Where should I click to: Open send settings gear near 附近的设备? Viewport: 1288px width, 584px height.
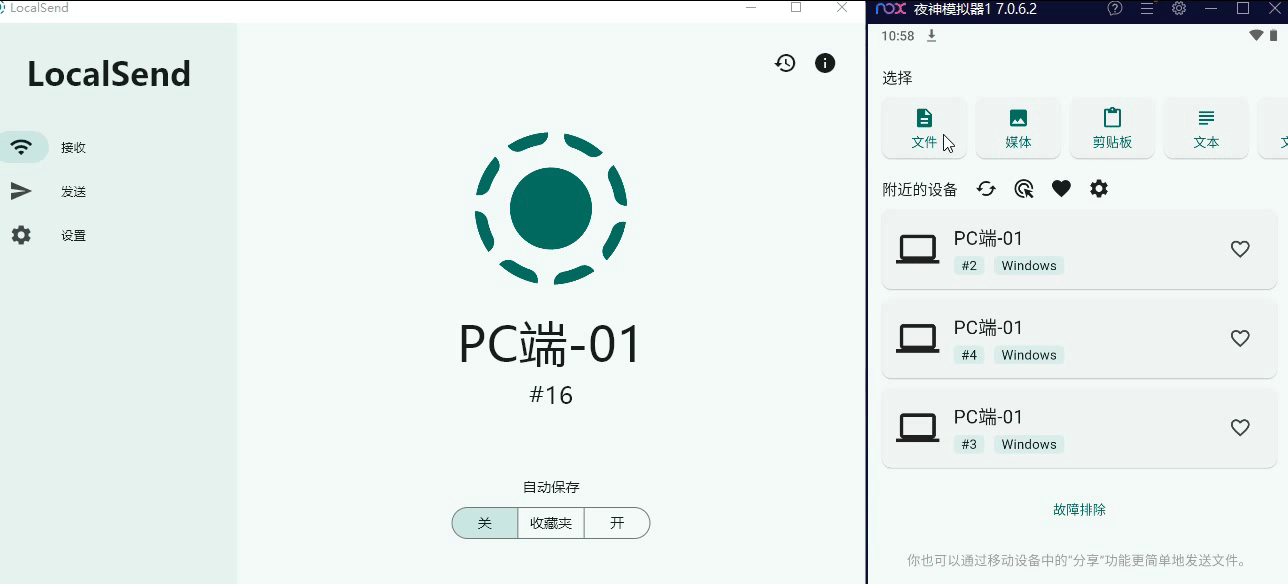1099,189
